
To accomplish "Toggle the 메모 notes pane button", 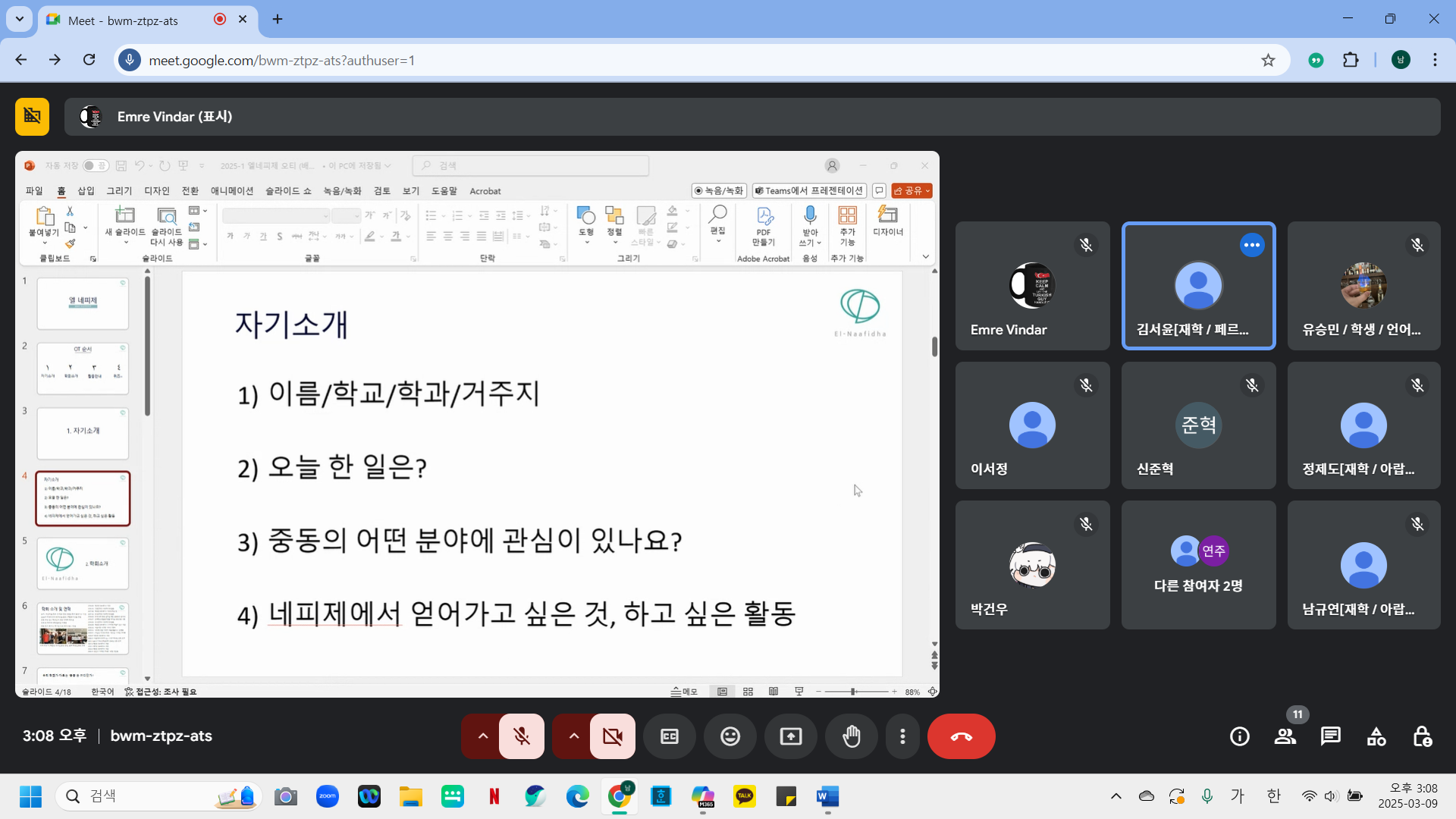I will point(684,692).
